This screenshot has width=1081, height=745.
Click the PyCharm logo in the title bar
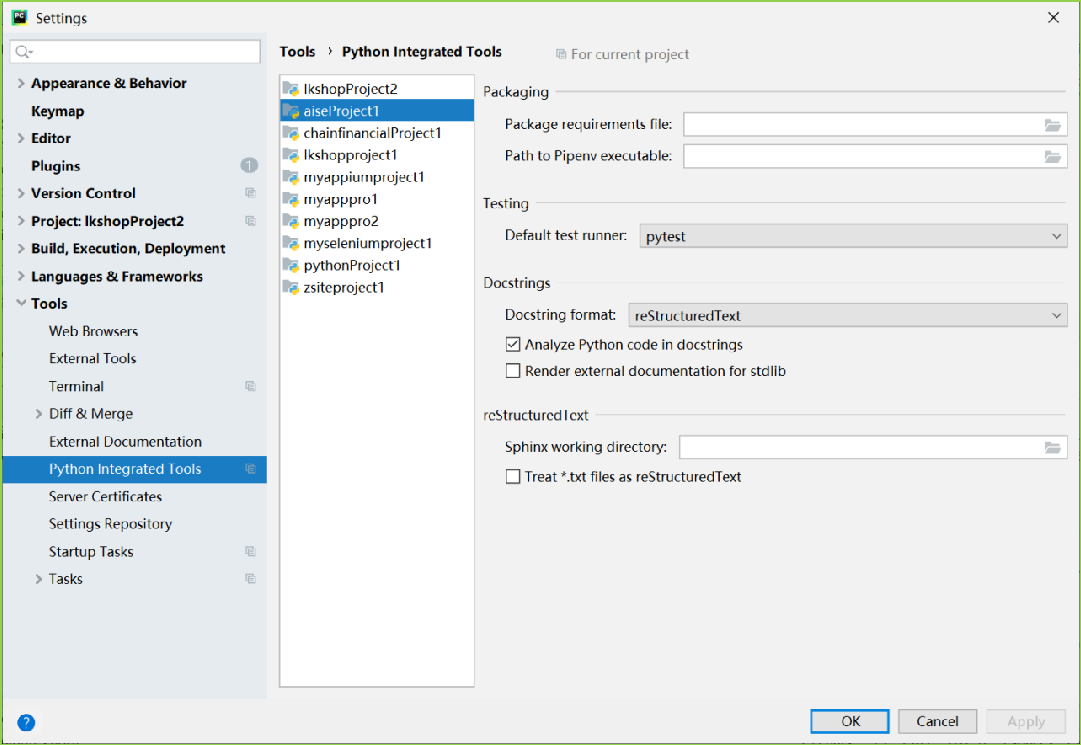(x=19, y=18)
